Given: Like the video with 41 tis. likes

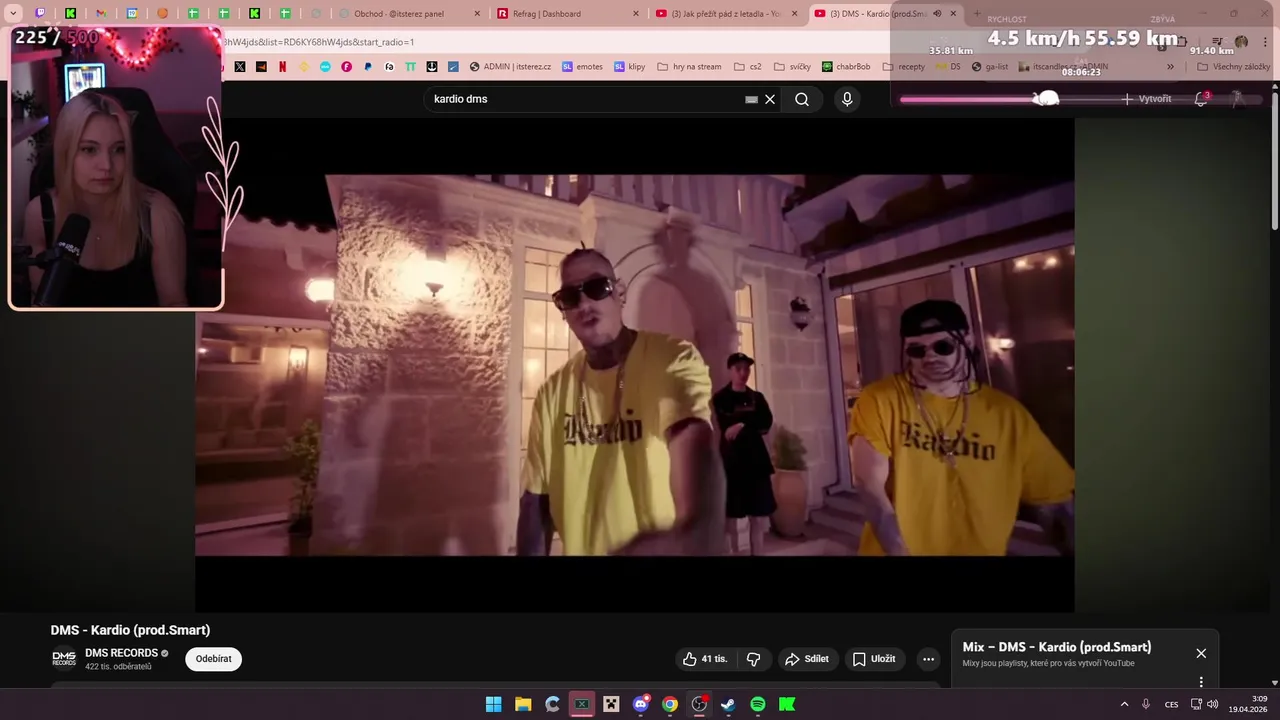Looking at the screenshot, I should (x=706, y=659).
